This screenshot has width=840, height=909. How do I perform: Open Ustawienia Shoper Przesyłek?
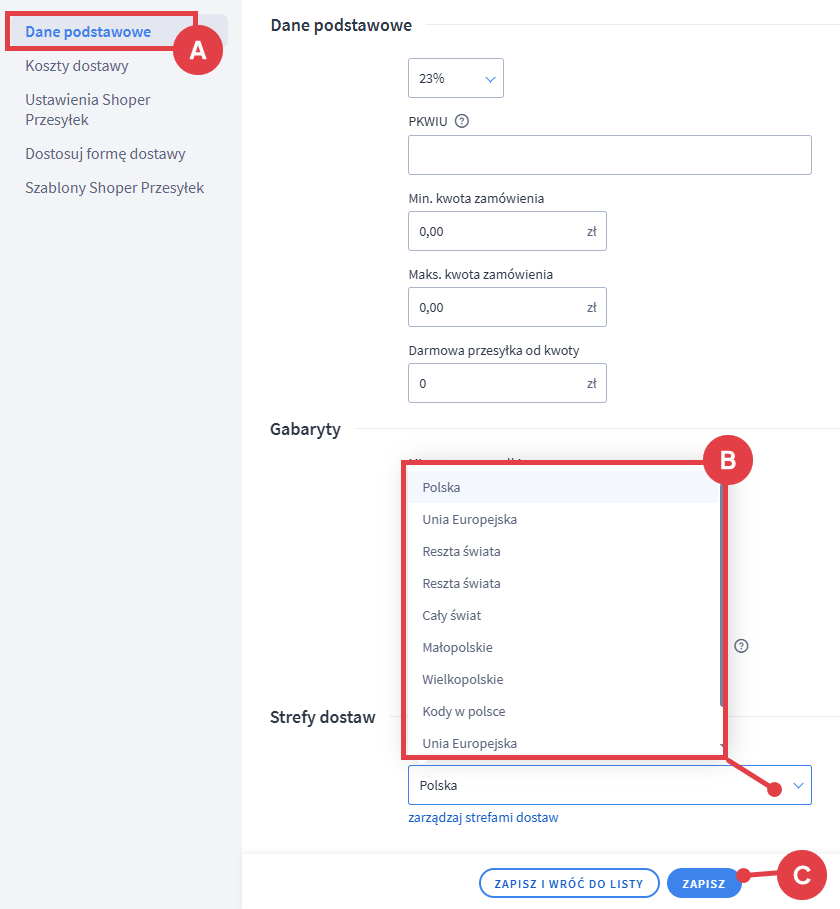(x=88, y=110)
